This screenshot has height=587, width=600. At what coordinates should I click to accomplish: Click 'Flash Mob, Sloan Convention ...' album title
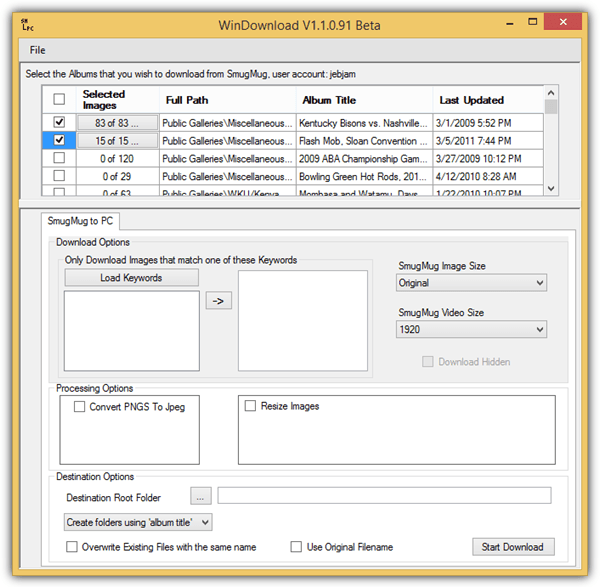coord(364,141)
